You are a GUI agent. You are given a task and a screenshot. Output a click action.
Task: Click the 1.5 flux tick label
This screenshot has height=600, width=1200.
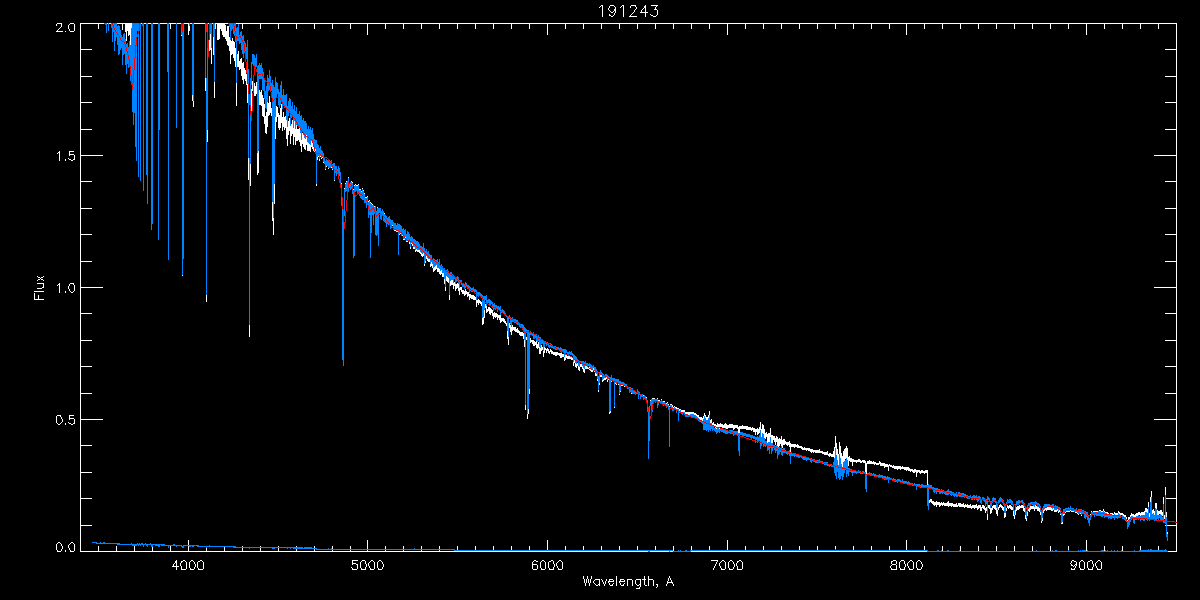[x=66, y=156]
